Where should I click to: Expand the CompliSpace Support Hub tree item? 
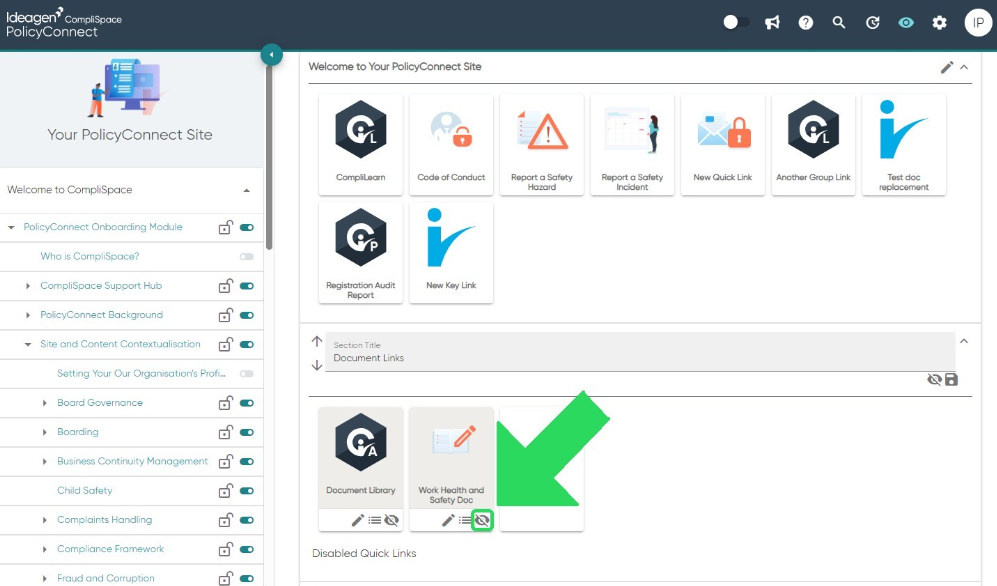pyautogui.click(x=28, y=286)
